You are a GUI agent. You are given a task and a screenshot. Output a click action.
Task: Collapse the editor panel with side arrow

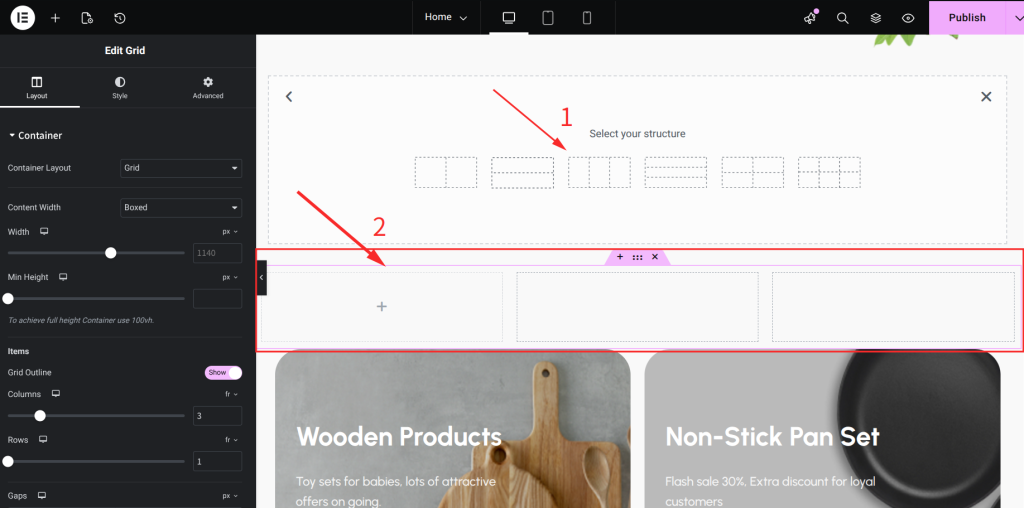(261, 278)
